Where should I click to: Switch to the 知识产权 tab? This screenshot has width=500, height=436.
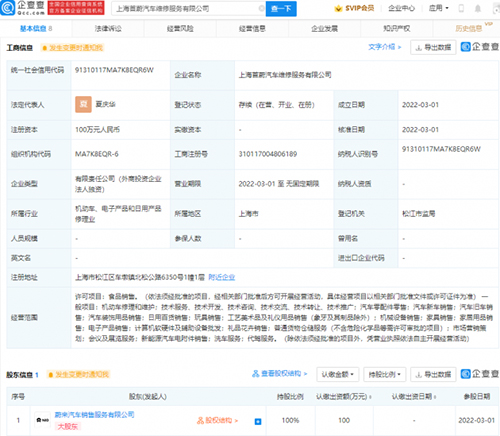pyautogui.click(x=397, y=29)
